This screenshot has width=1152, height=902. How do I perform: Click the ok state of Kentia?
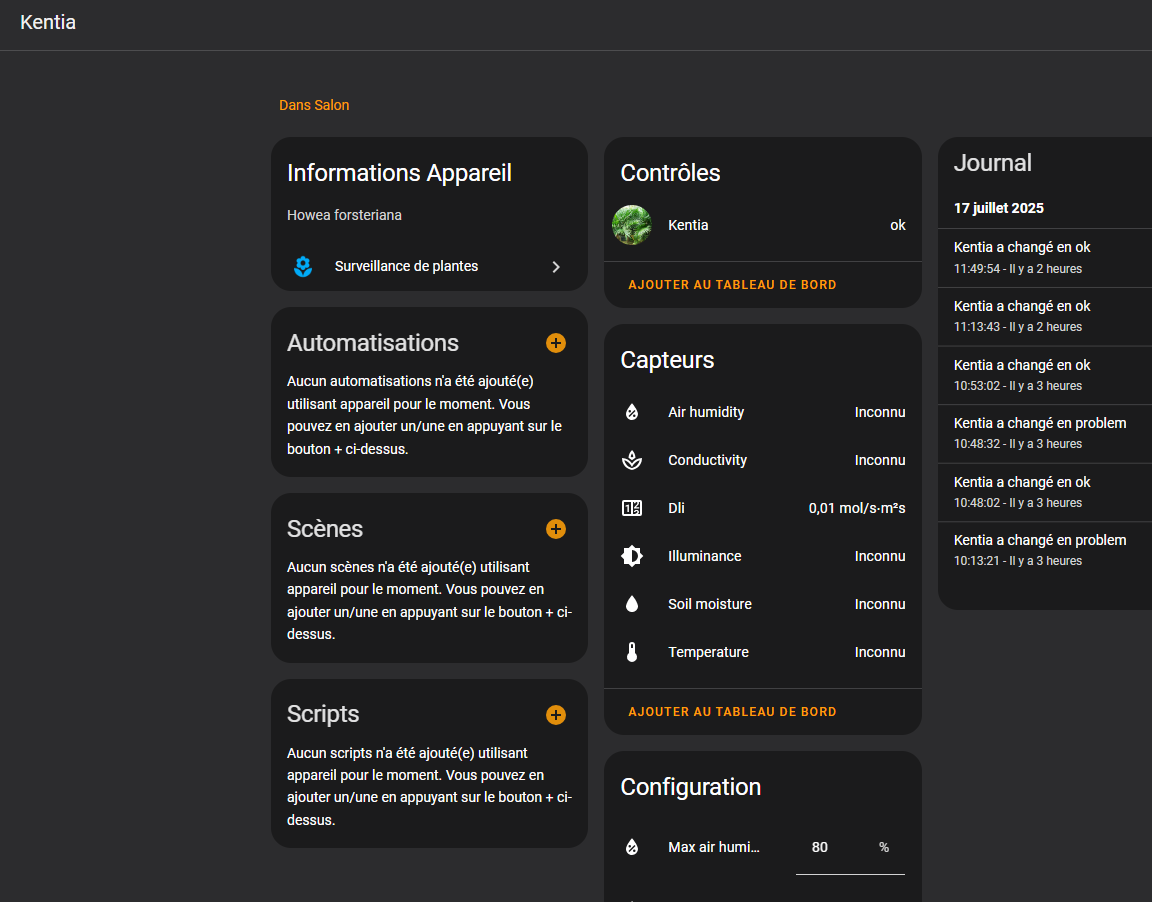[898, 226]
